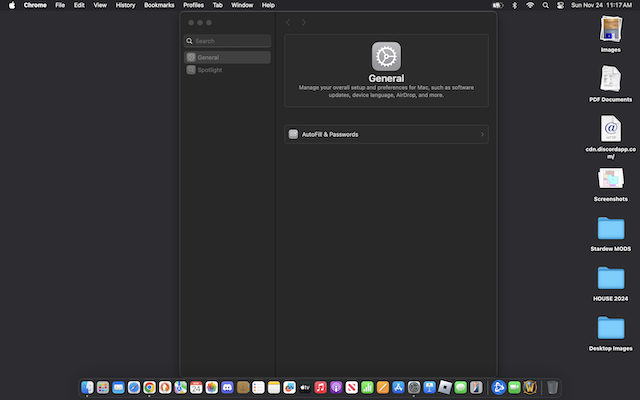
Task: Click the Bluetooth menu bar icon
Action: pyautogui.click(x=514, y=5)
